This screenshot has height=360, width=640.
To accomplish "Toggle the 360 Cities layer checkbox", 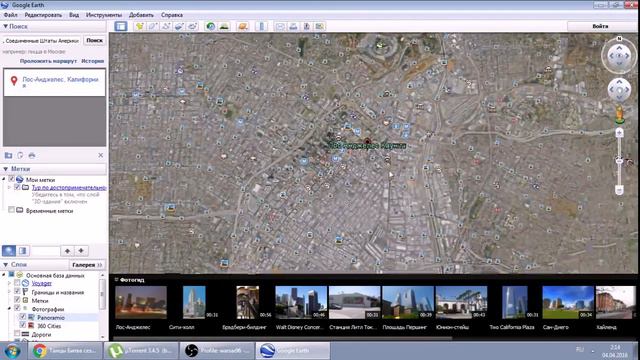I will tap(23, 326).
